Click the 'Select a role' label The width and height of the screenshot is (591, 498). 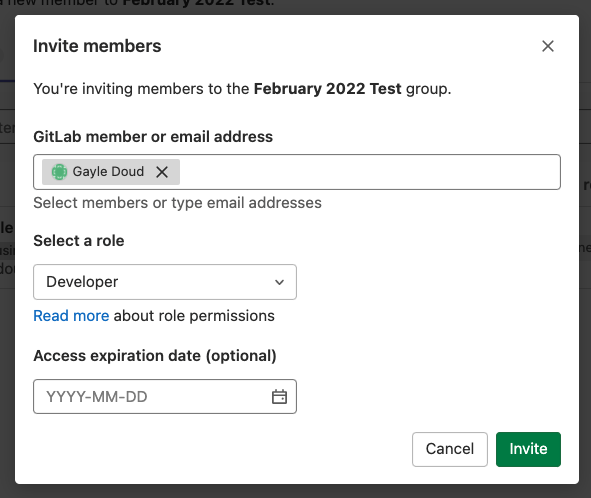point(79,241)
